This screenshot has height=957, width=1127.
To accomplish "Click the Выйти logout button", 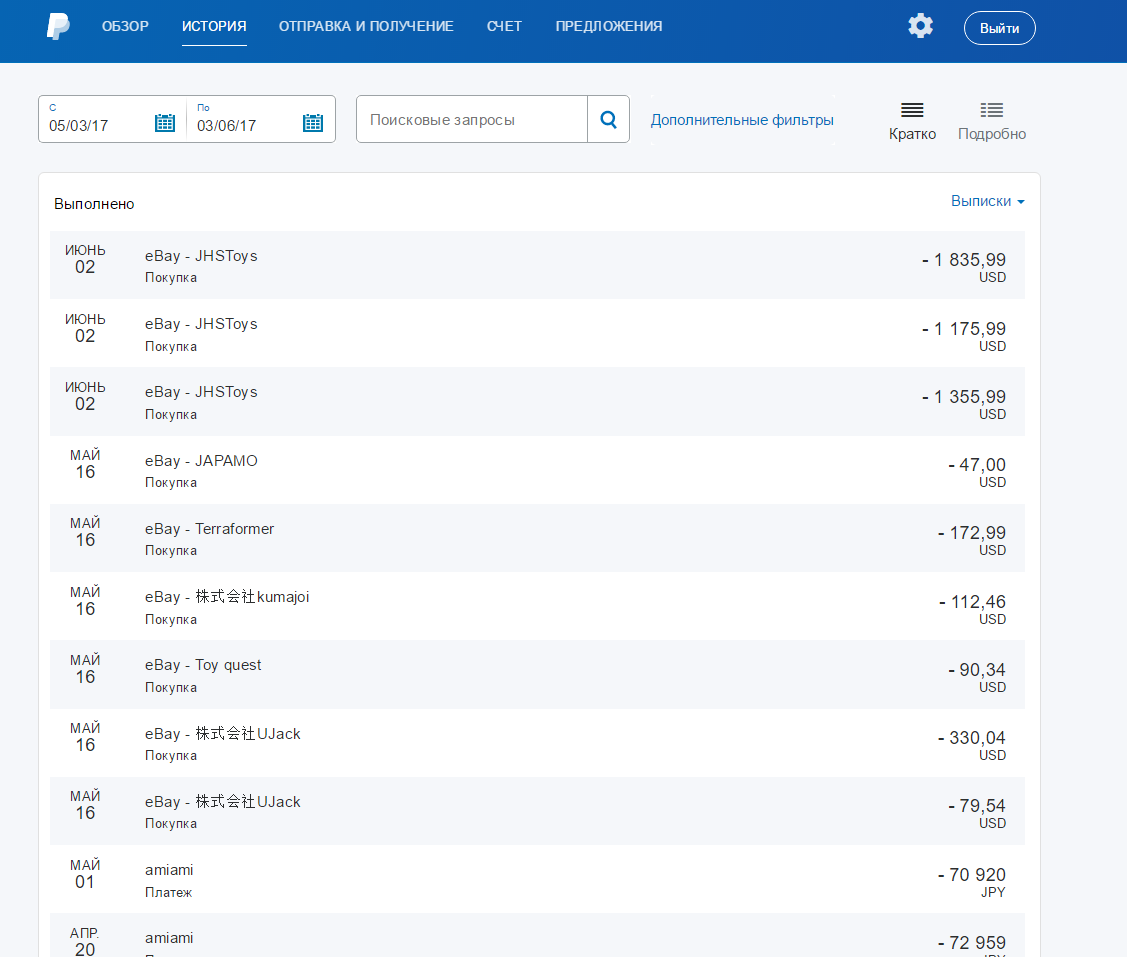I will point(999,28).
